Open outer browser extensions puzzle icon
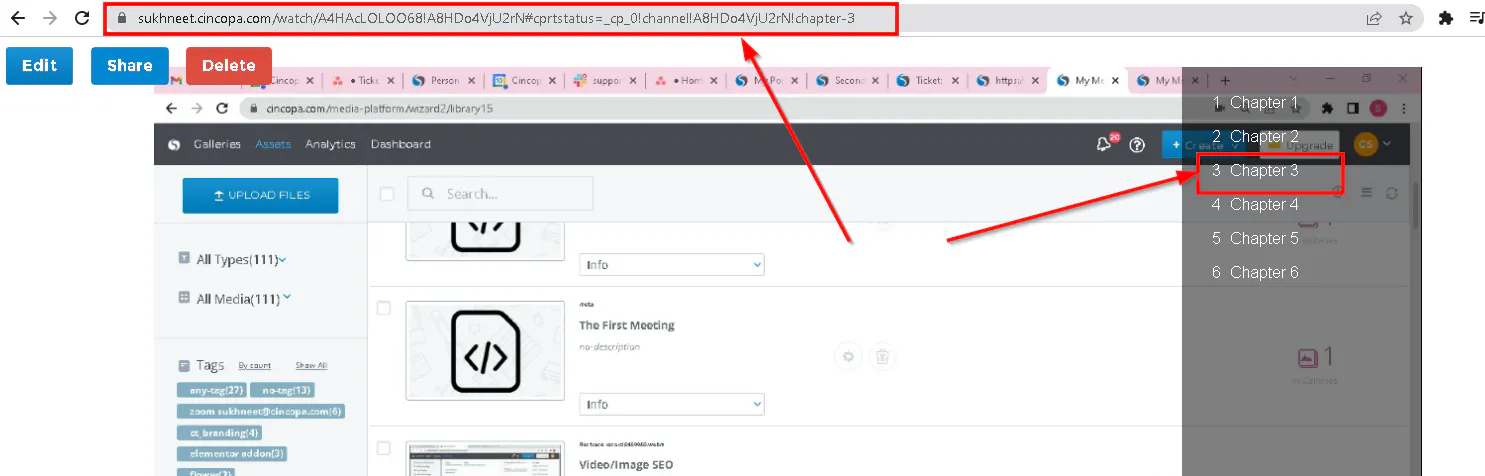 click(1445, 18)
